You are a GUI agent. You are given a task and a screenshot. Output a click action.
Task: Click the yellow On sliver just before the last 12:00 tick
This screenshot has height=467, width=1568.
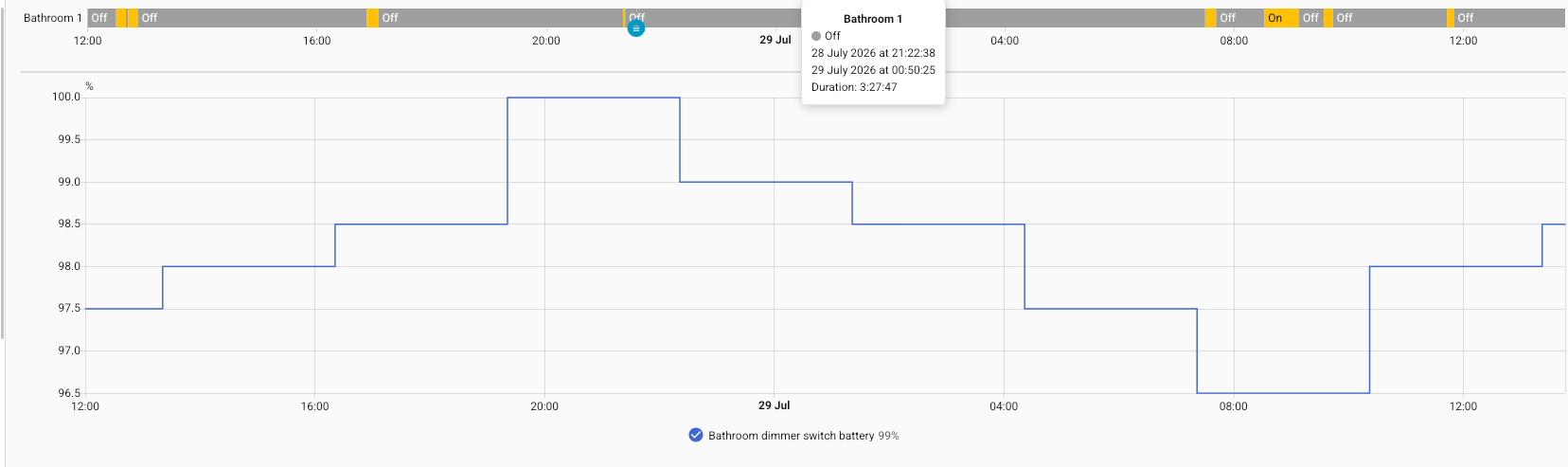[x=1451, y=18]
